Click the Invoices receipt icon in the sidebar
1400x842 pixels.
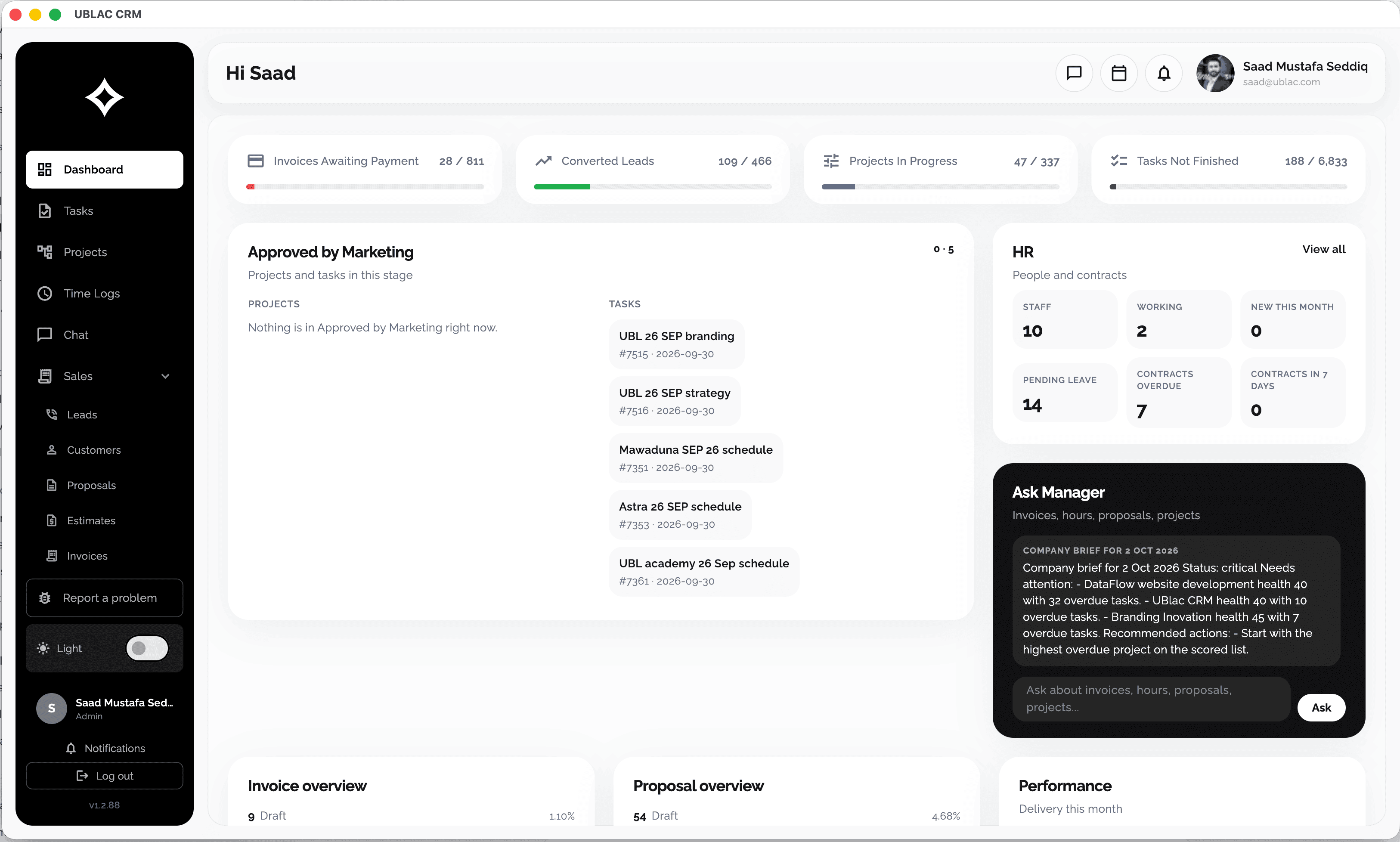click(52, 555)
